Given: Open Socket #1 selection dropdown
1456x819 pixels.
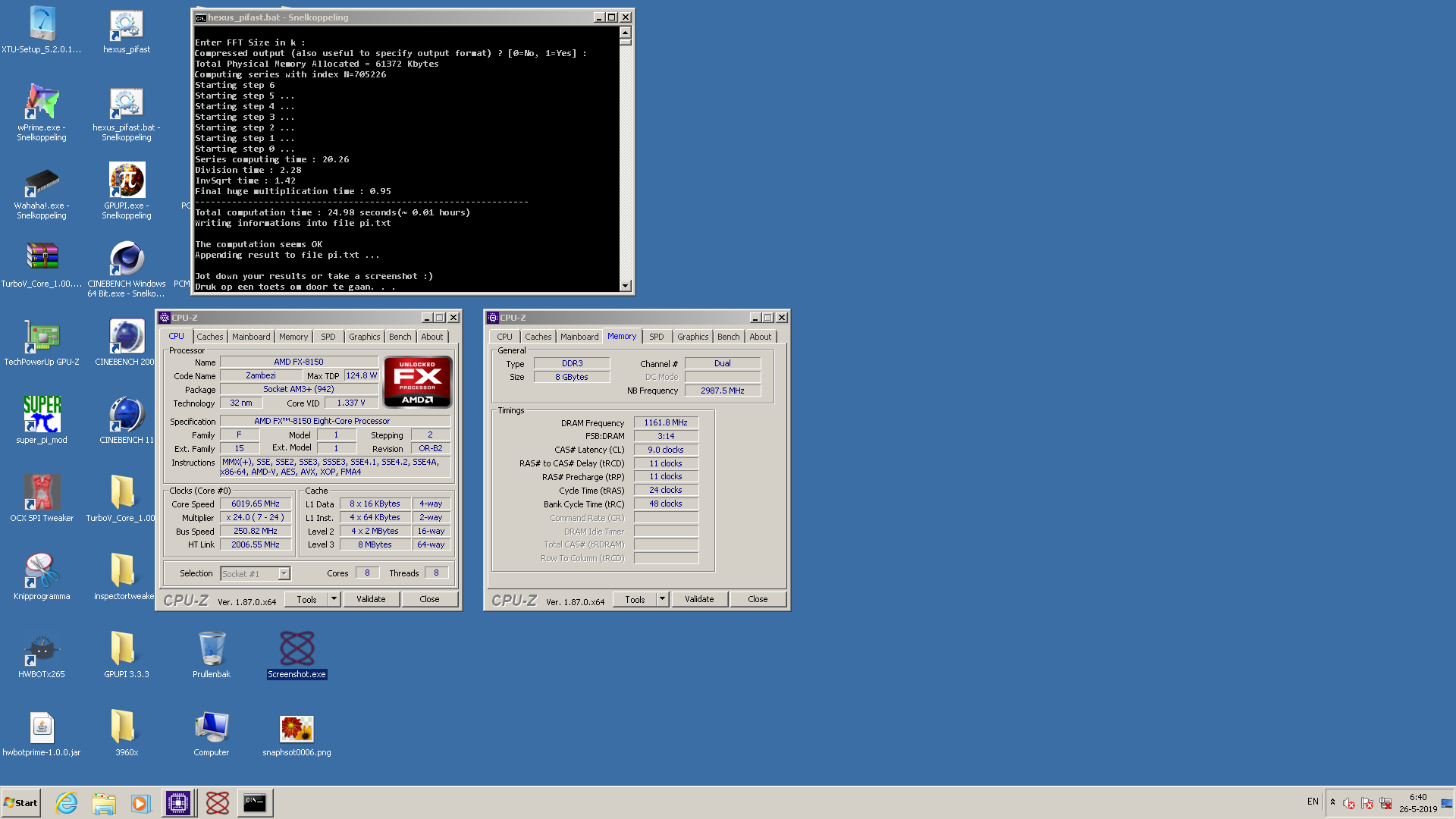Looking at the screenshot, I should [256, 574].
